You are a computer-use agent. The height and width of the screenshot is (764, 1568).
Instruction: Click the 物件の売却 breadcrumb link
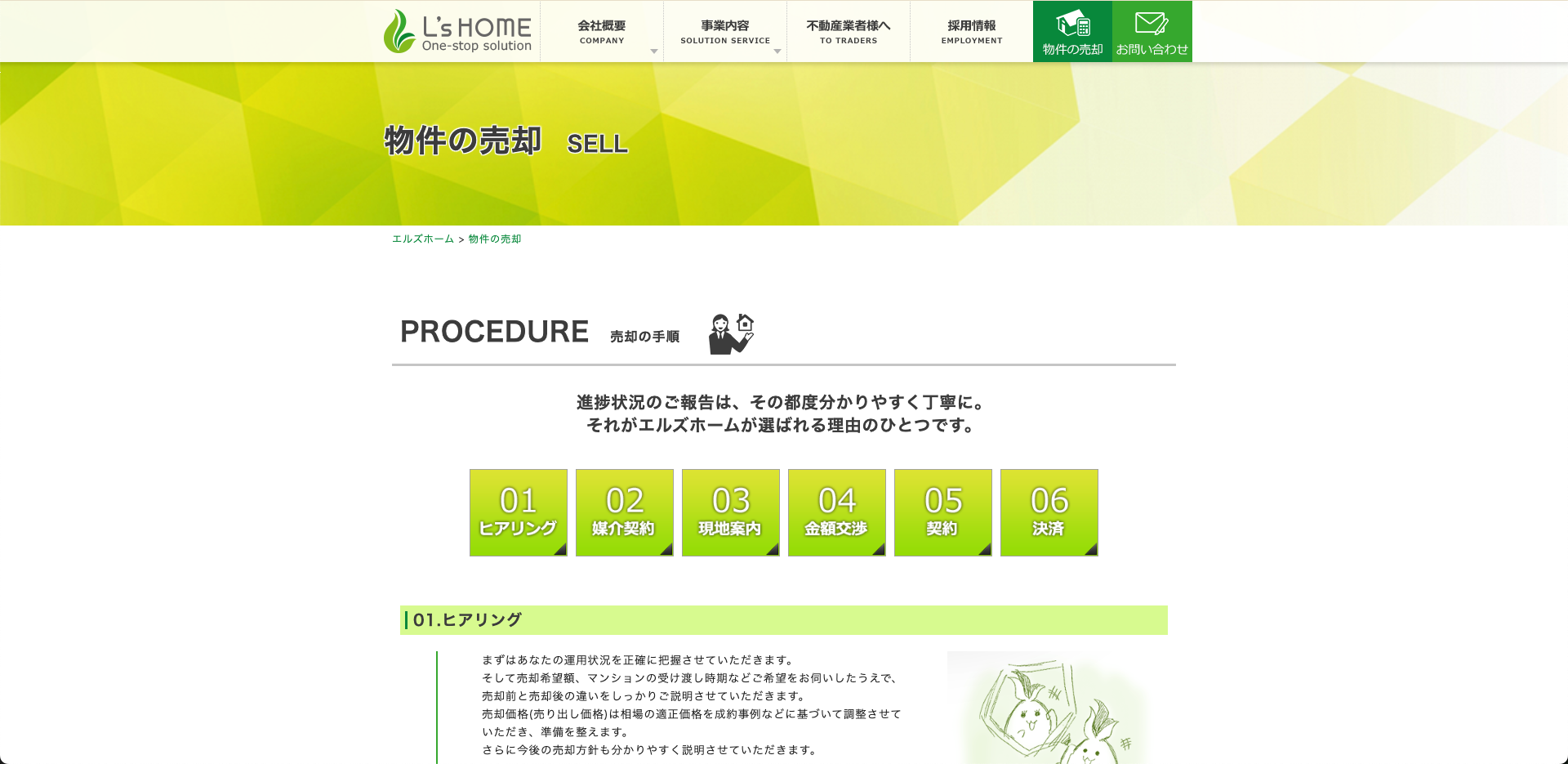tap(495, 239)
